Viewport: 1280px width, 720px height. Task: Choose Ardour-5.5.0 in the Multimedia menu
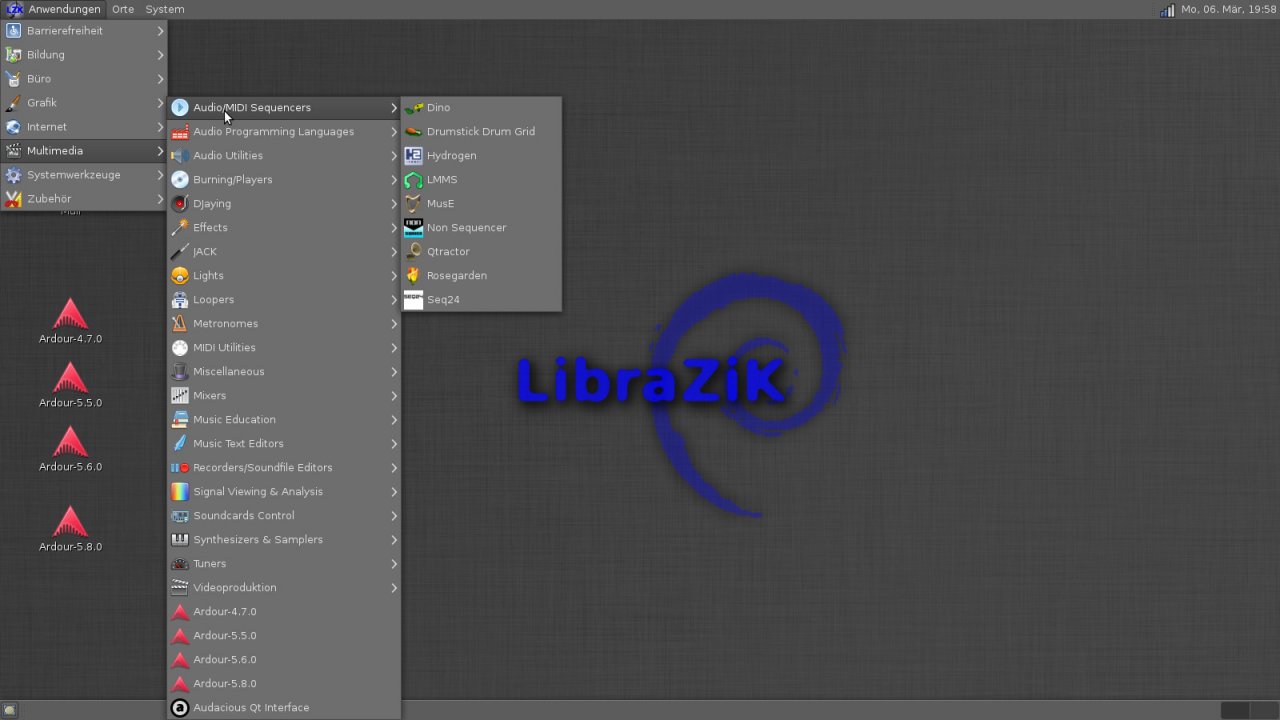[x=284, y=636]
